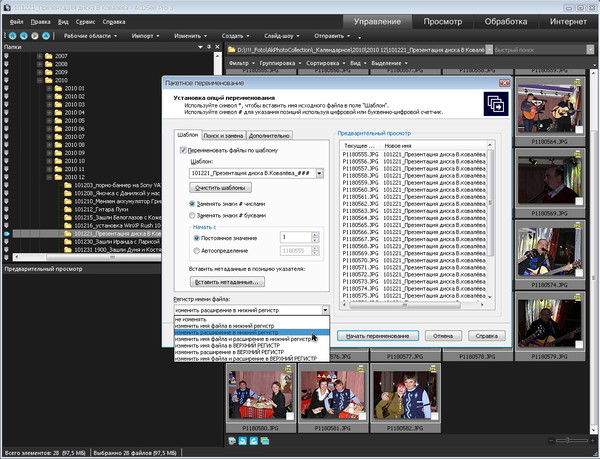The image size is (600, 459).
Task: Click the Home folder toolbar icon
Action: click(x=12, y=36)
